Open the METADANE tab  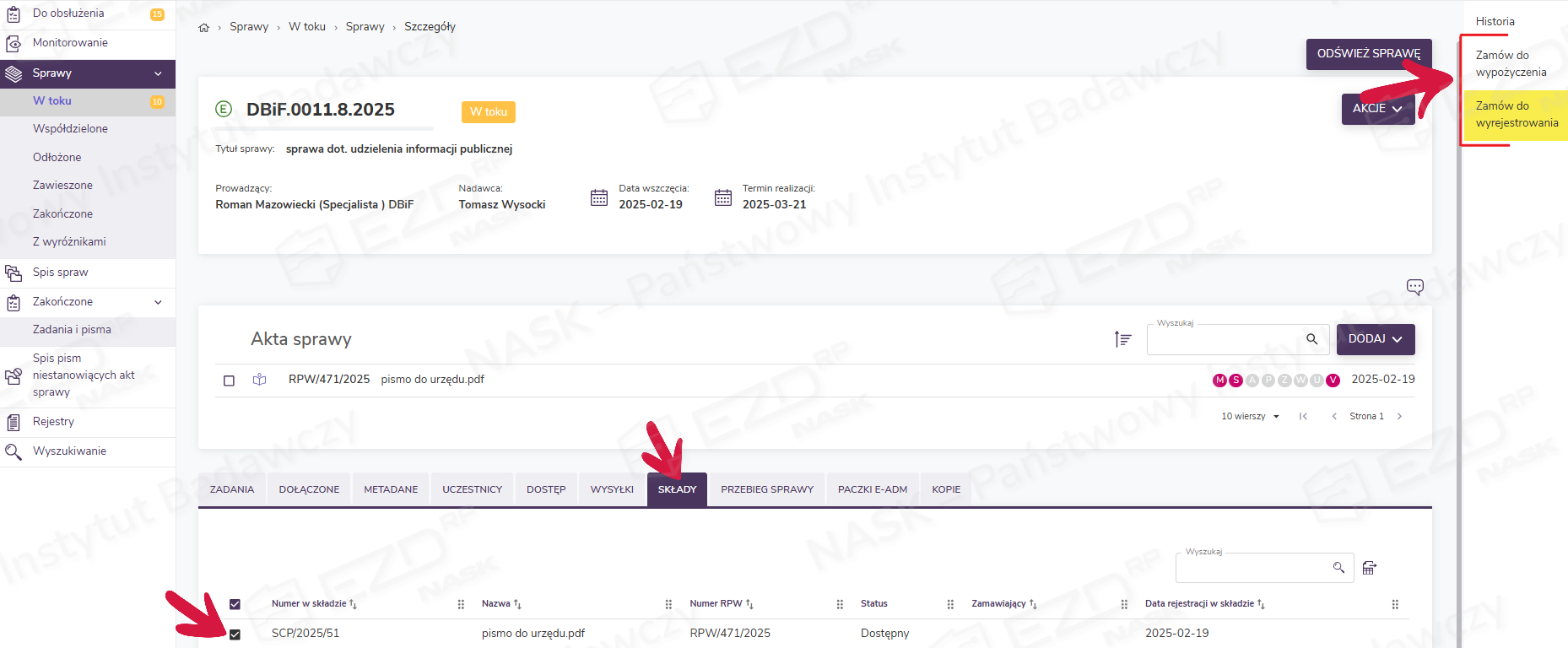tap(391, 489)
